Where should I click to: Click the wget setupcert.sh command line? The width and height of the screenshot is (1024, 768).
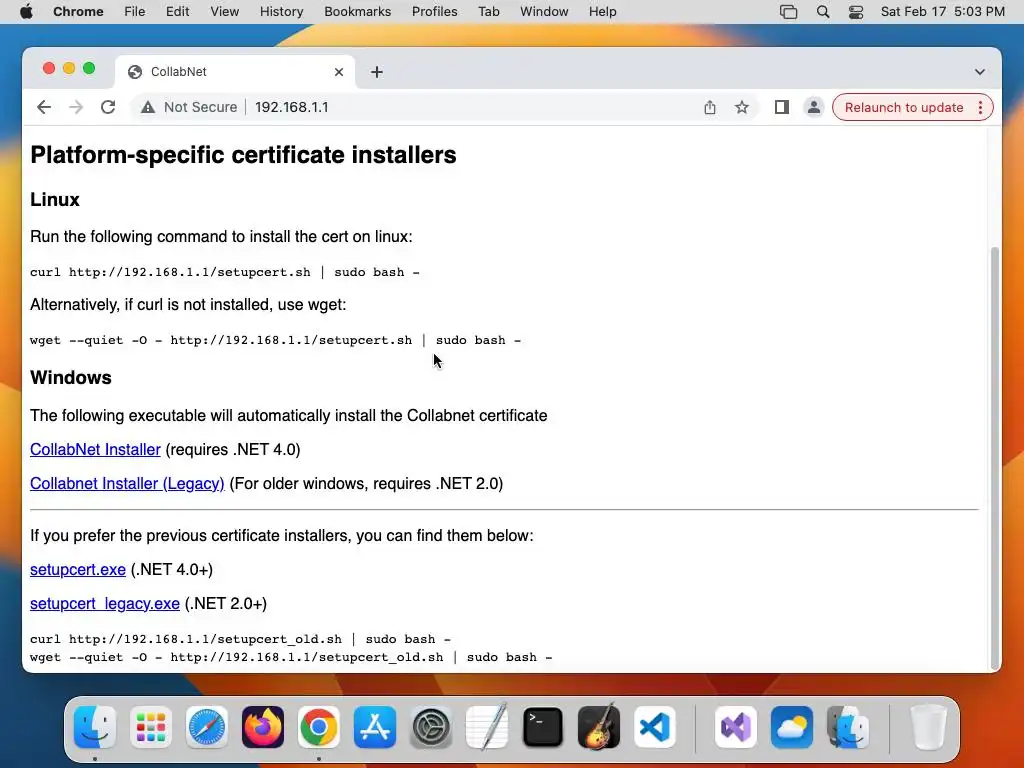point(276,340)
